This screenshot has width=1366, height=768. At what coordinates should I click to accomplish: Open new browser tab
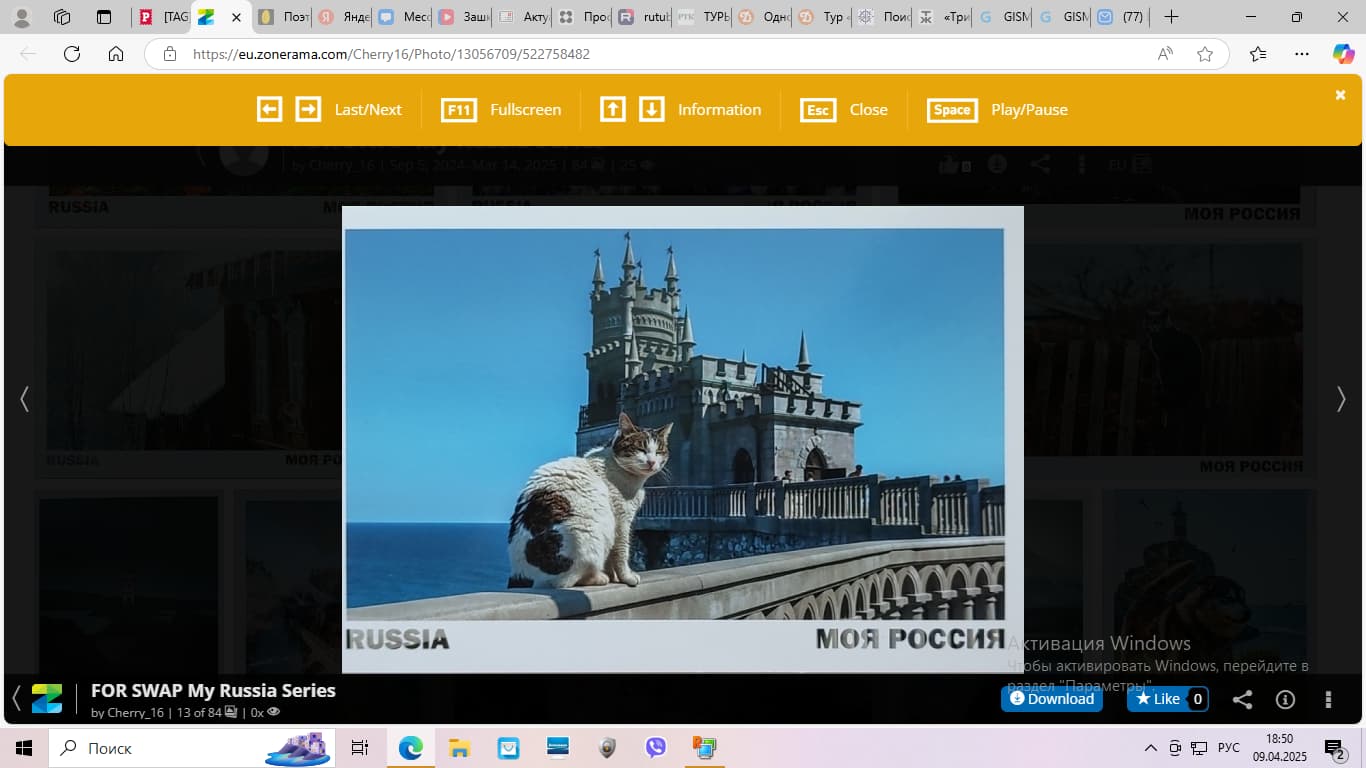click(x=1172, y=17)
